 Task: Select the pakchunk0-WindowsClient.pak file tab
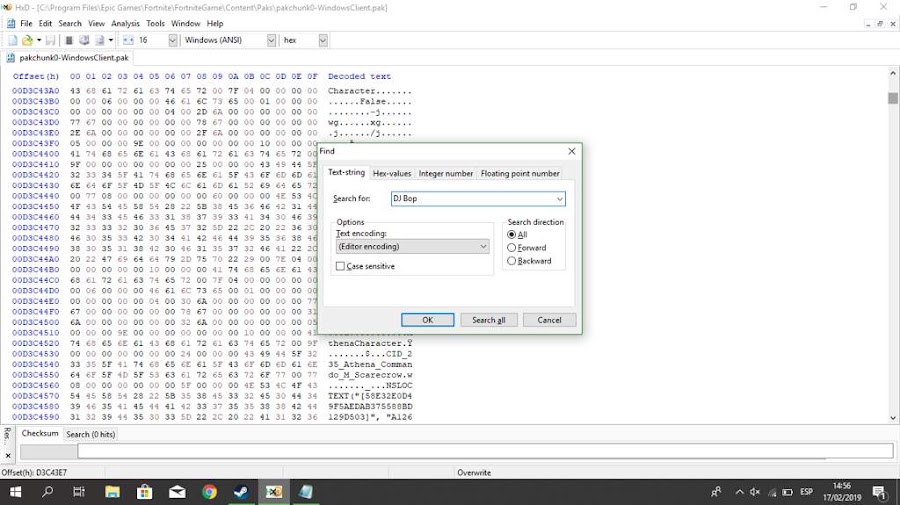(x=68, y=58)
